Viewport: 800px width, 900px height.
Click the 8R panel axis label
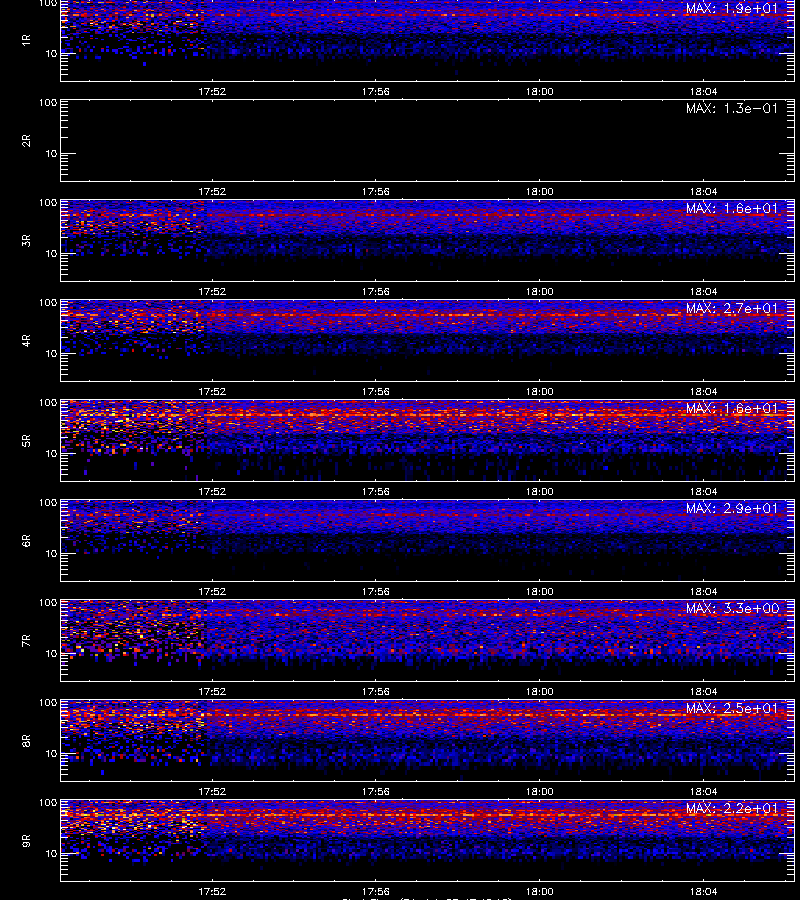pos(26,740)
